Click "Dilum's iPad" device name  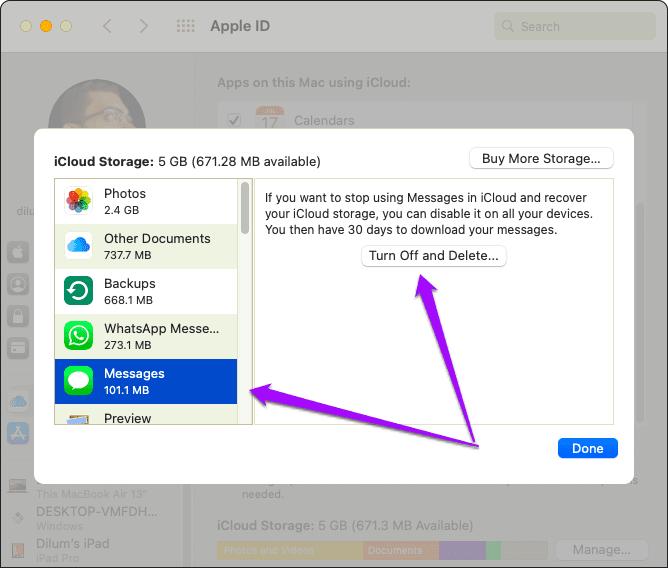pos(73,543)
